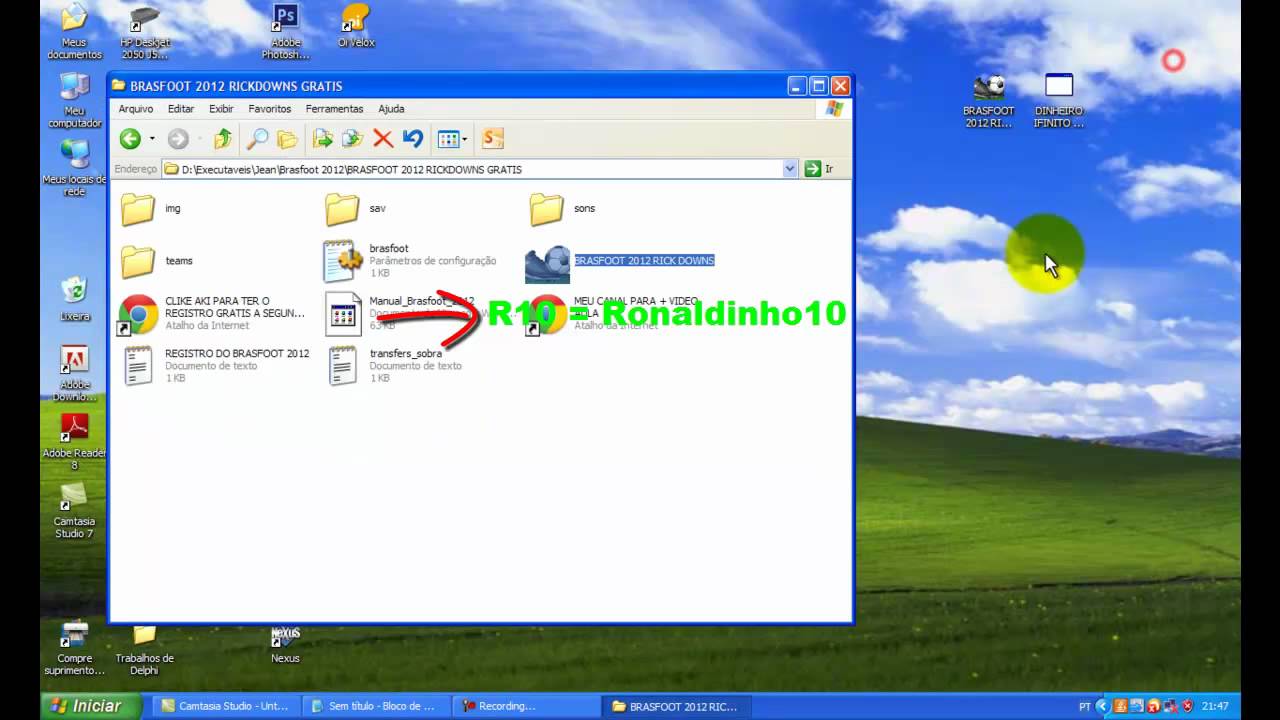The height and width of the screenshot is (720, 1280).
Task: Open the Ferramentas menu
Action: pos(334,108)
